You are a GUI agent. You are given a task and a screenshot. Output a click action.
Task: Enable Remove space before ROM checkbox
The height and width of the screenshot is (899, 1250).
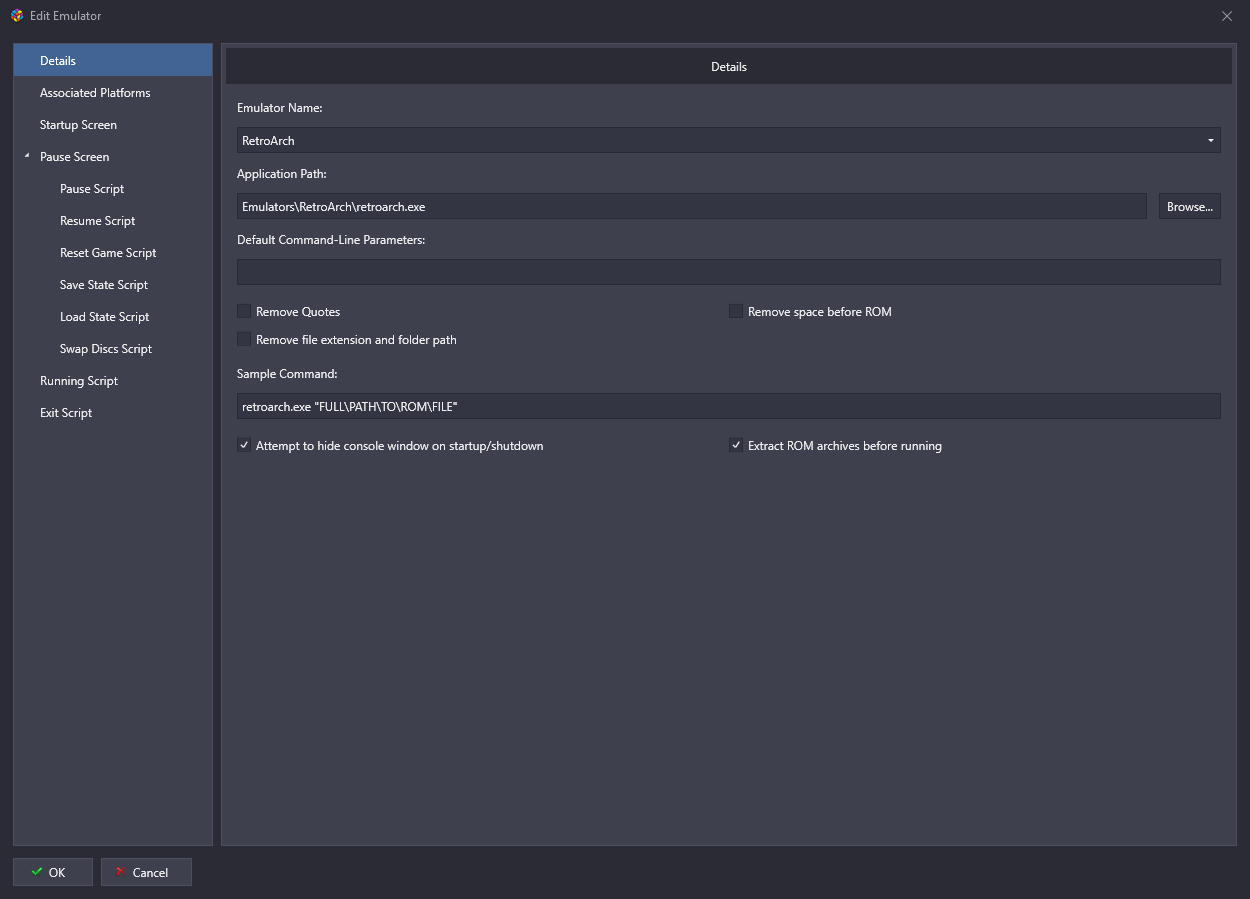click(736, 312)
